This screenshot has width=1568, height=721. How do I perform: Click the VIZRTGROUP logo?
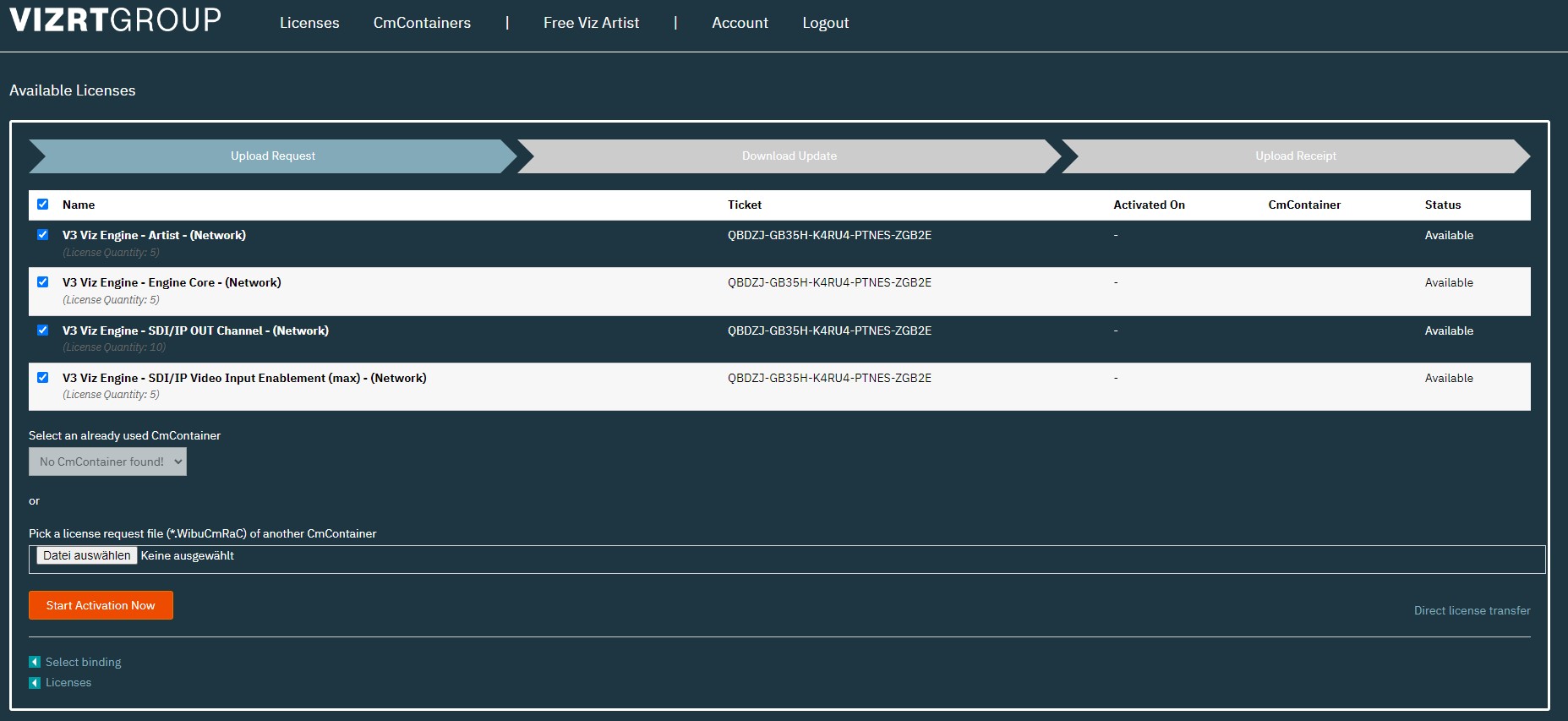[x=115, y=19]
